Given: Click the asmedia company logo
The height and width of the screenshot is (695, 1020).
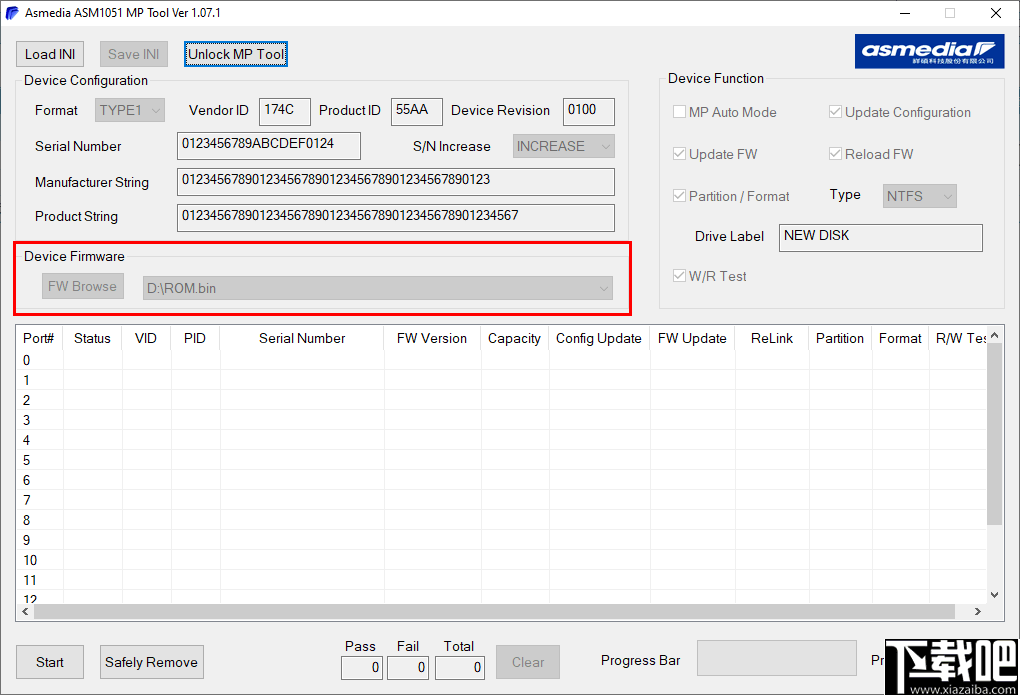Looking at the screenshot, I should click(x=929, y=51).
